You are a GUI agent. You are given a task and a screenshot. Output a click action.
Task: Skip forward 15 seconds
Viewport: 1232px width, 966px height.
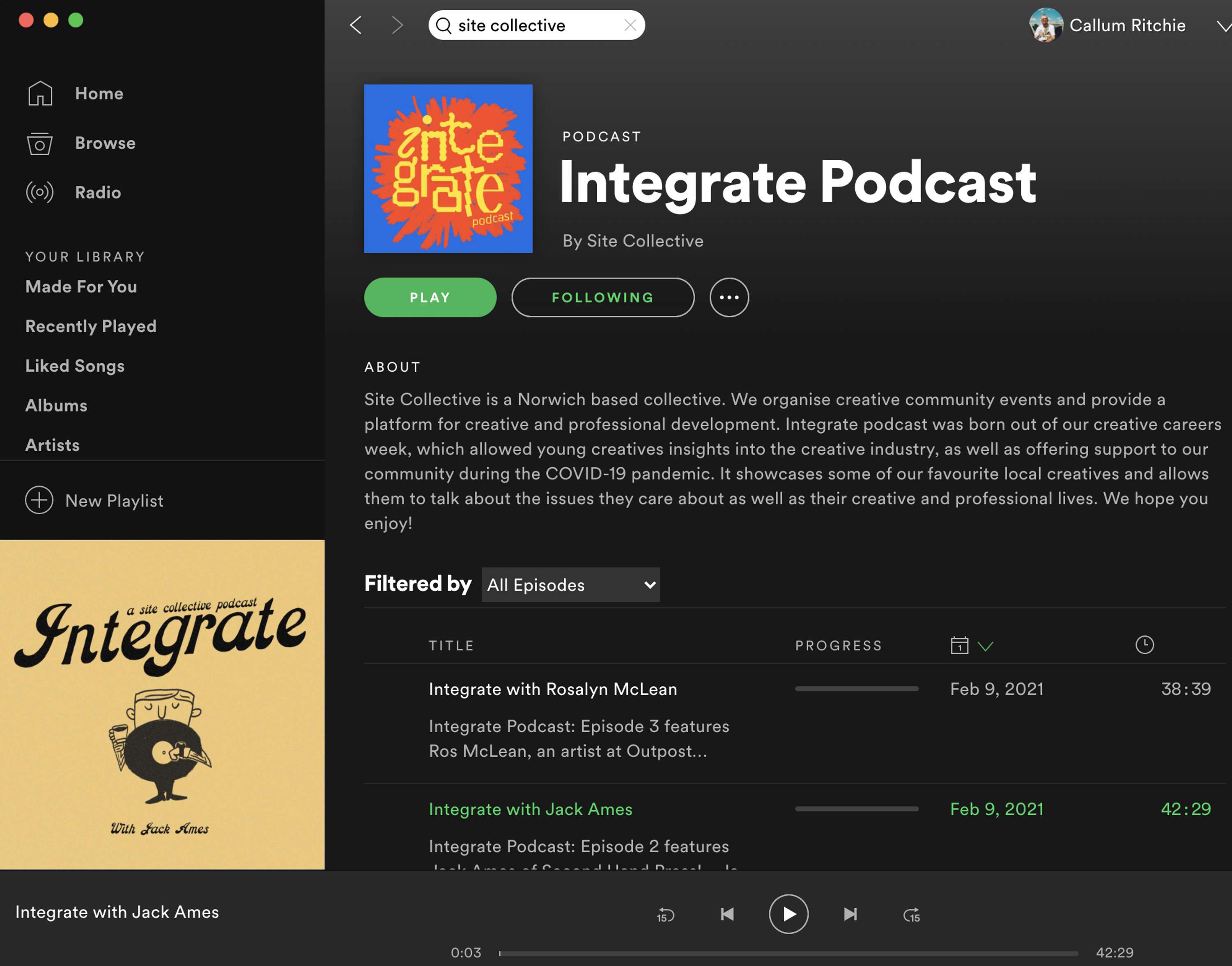click(911, 915)
